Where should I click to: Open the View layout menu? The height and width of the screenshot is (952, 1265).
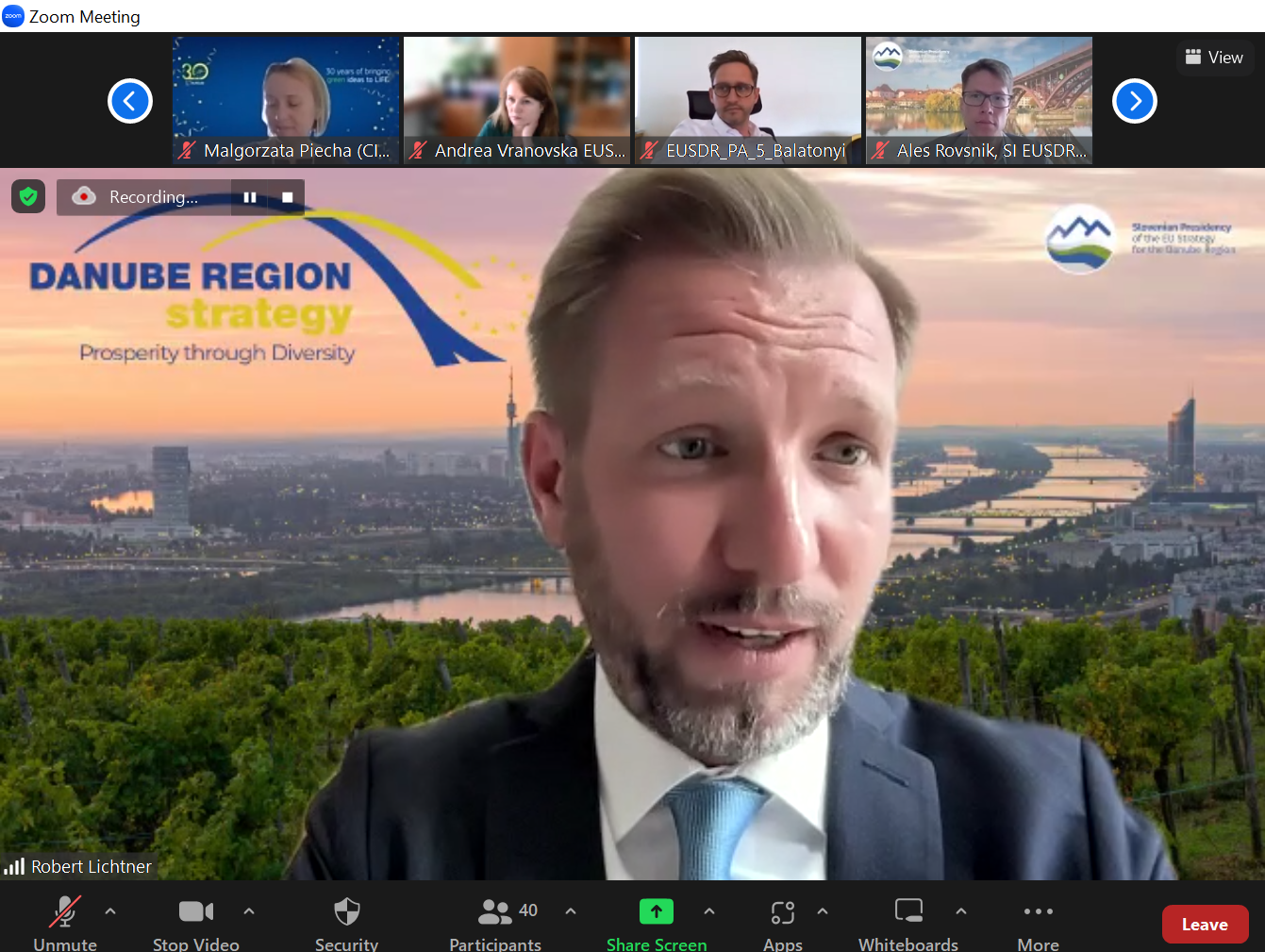click(x=1214, y=58)
